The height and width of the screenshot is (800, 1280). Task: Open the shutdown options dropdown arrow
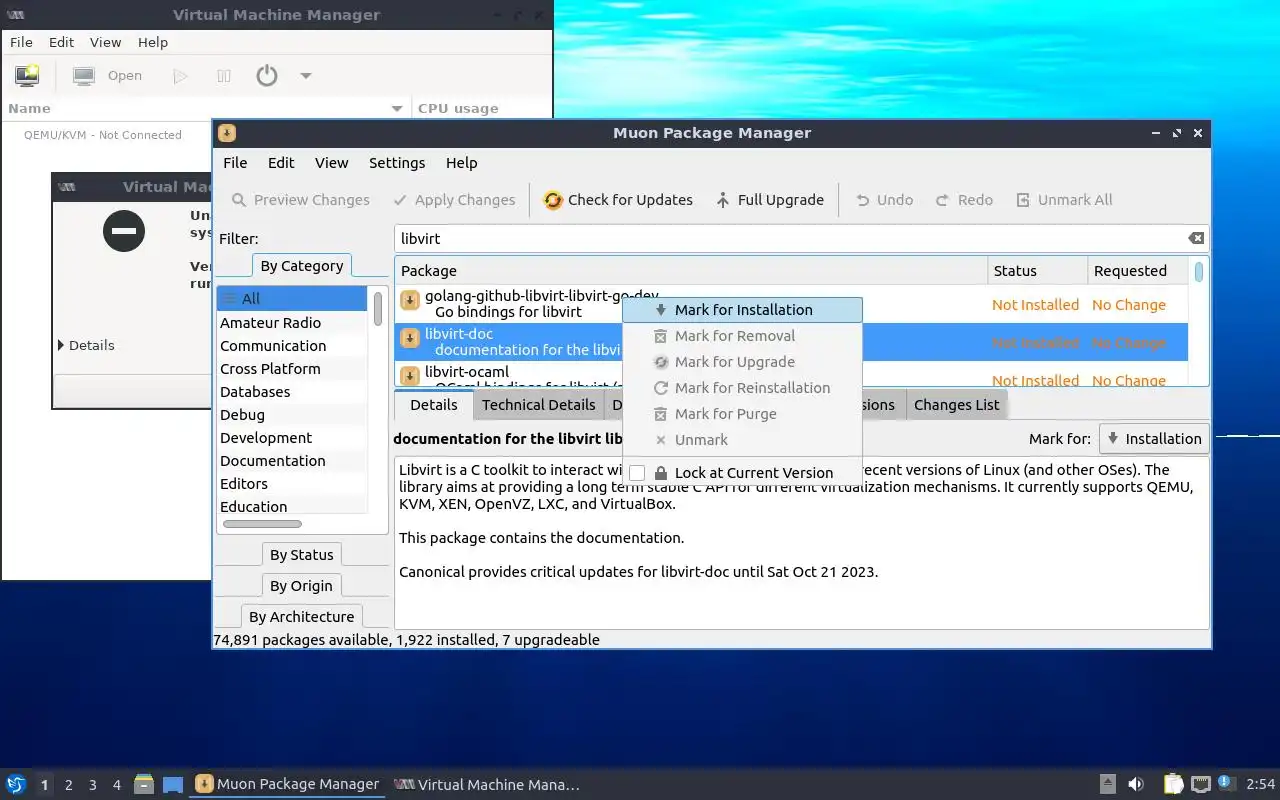[306, 76]
